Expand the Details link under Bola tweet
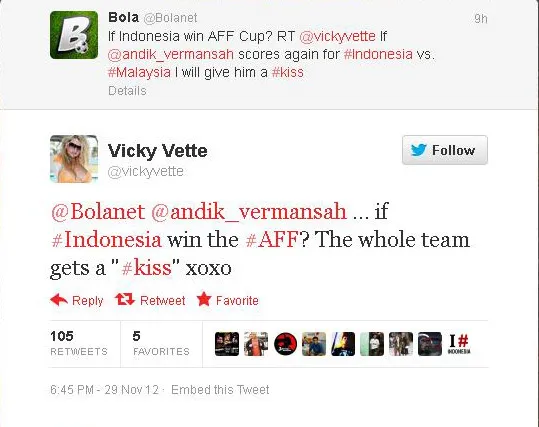The image size is (539, 427). (x=127, y=91)
